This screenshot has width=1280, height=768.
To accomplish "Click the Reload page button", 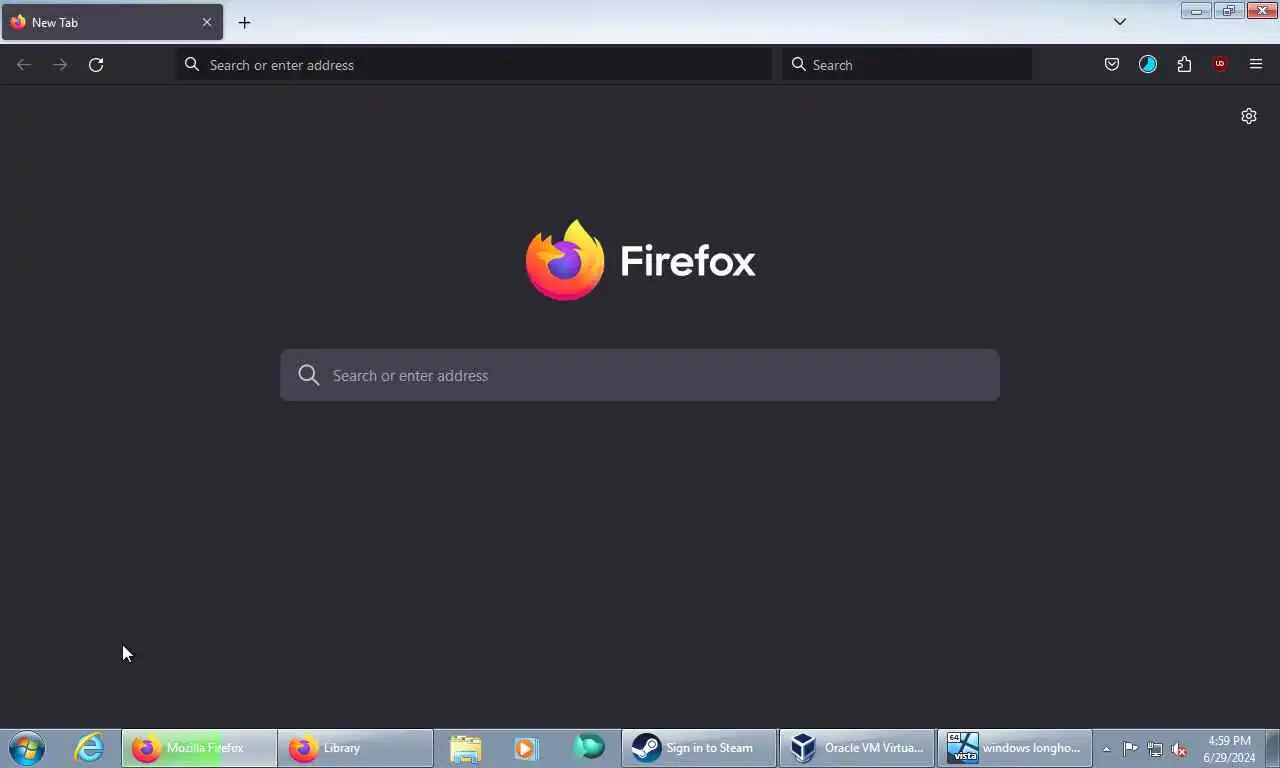I will pyautogui.click(x=96, y=65).
